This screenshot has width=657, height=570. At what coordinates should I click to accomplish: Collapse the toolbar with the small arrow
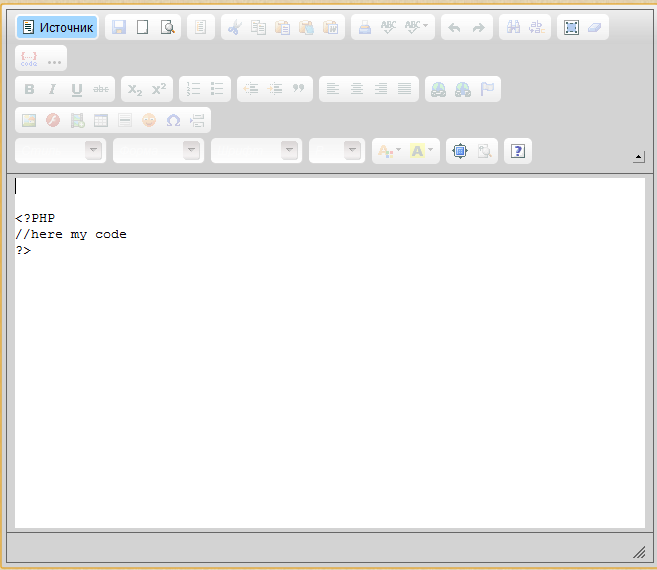pos(639,157)
